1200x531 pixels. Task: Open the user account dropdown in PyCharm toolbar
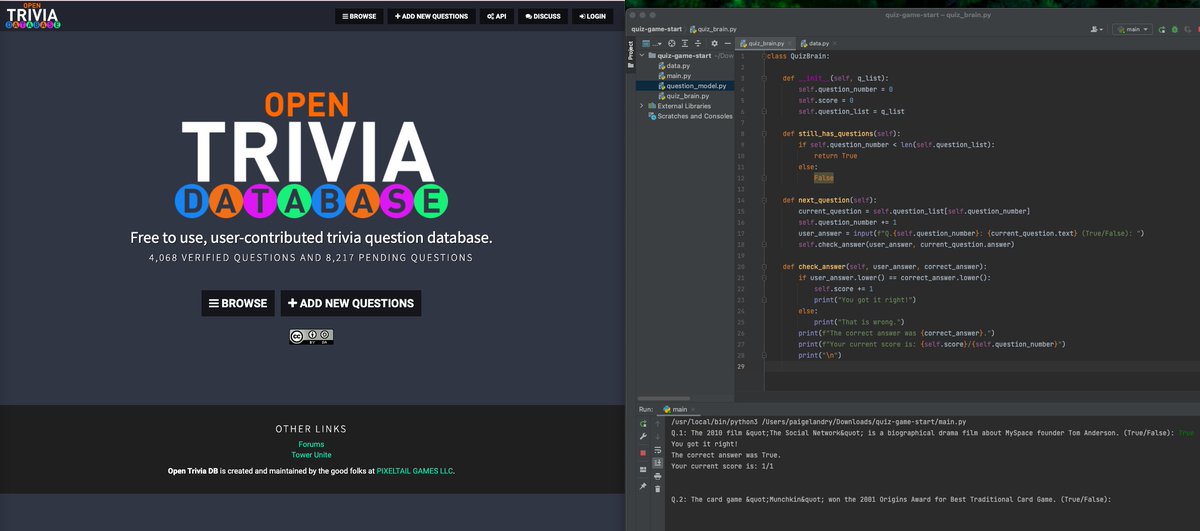click(1097, 29)
